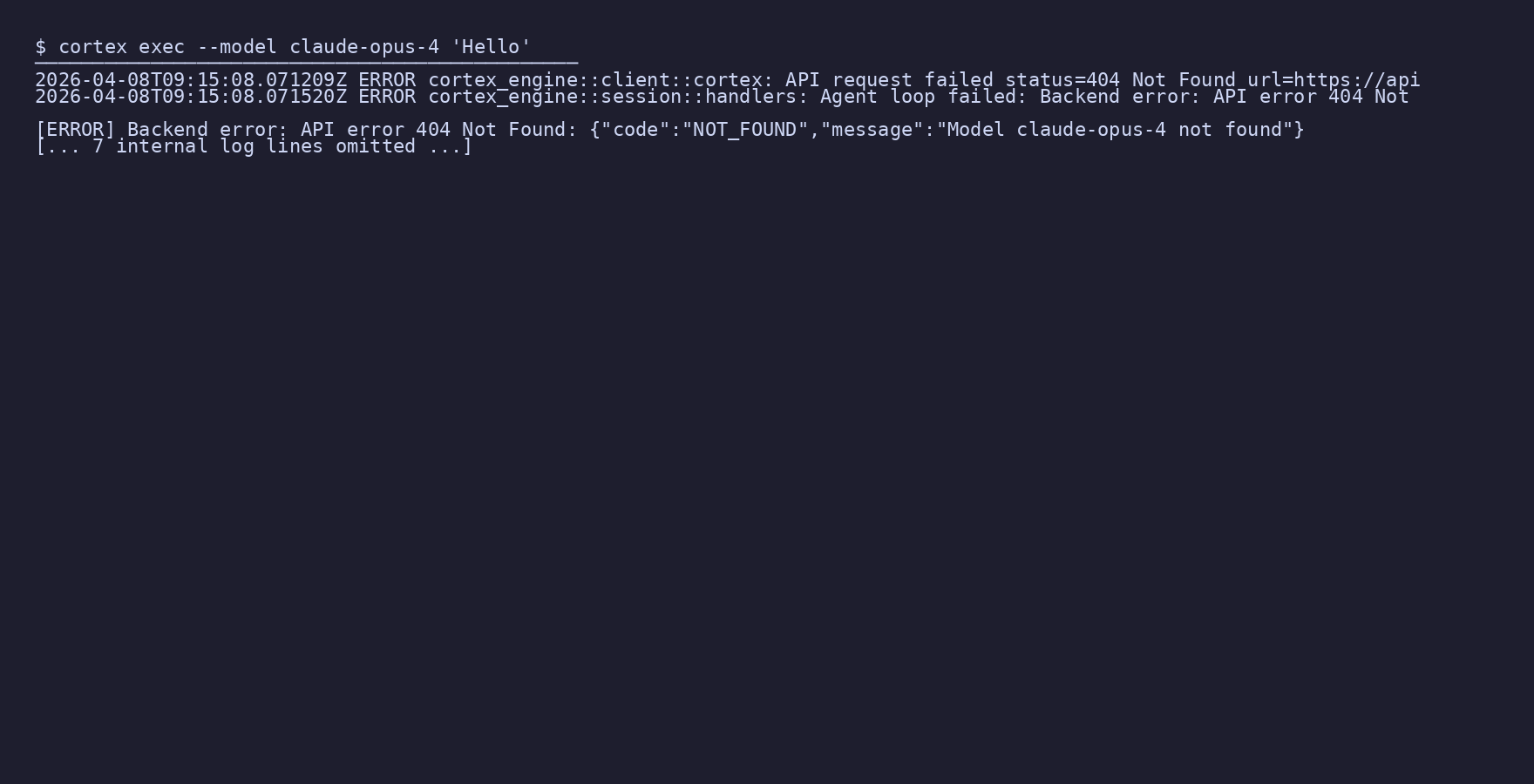The height and width of the screenshot is (784, 1534).
Task: Click the "NOT_FOUND" code value
Action: click(x=745, y=130)
